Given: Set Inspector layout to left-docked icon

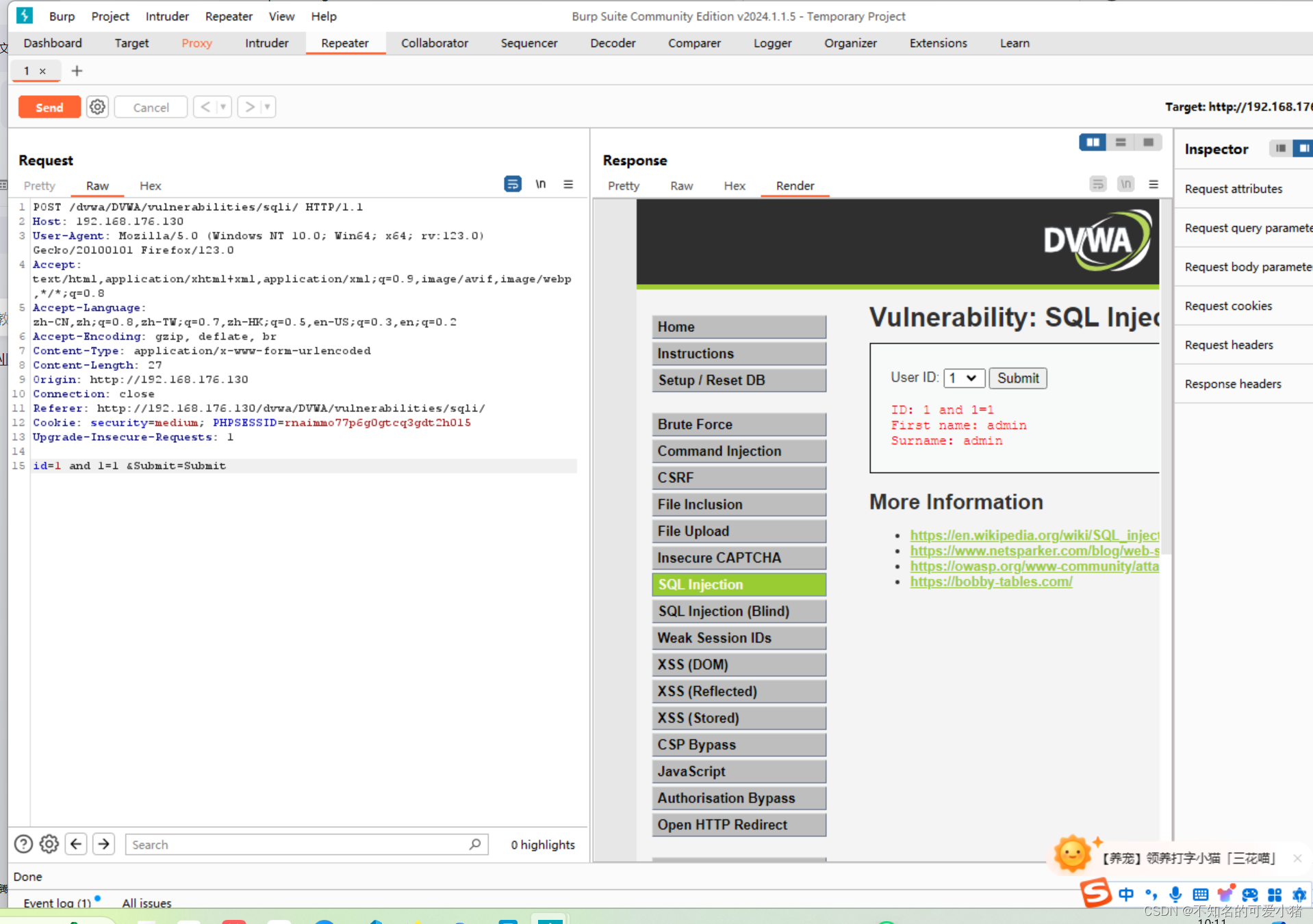Looking at the screenshot, I should pos(1280,149).
